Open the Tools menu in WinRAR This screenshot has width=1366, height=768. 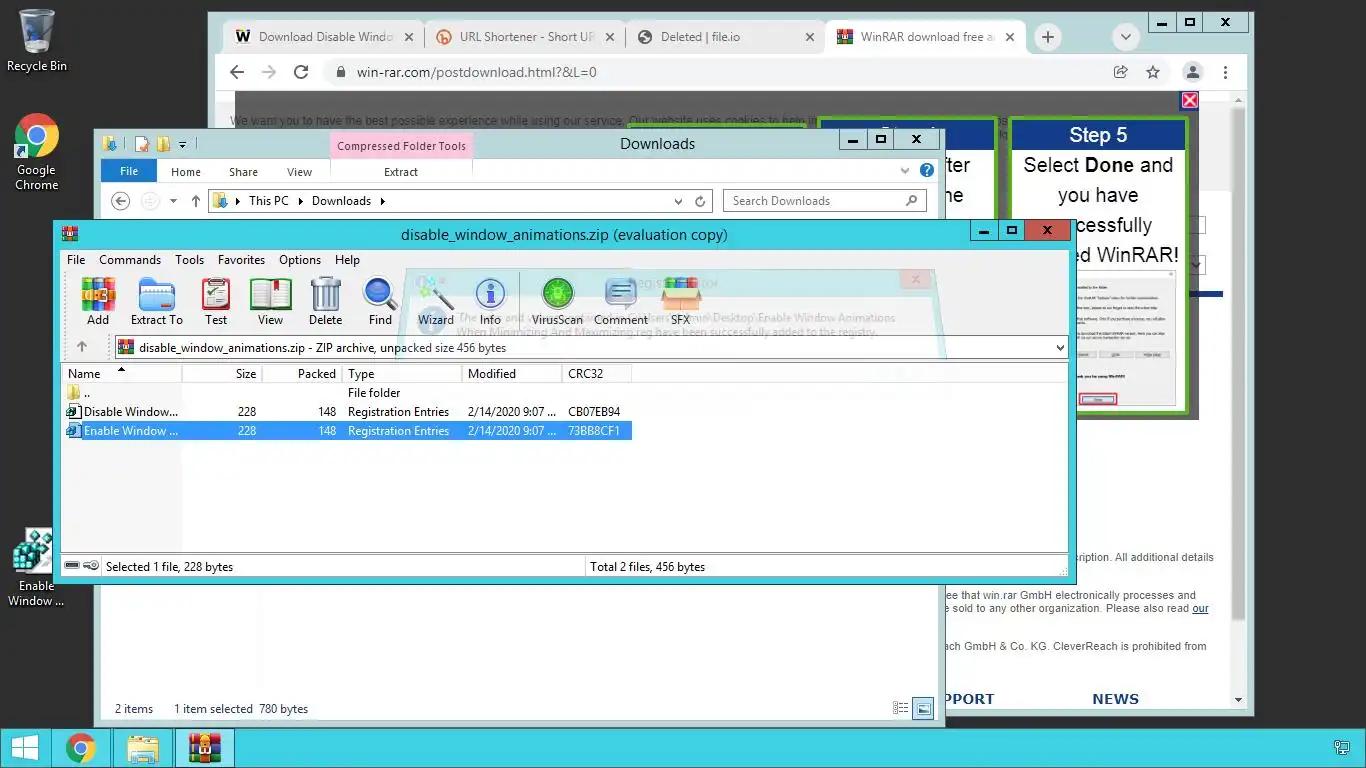(189, 259)
